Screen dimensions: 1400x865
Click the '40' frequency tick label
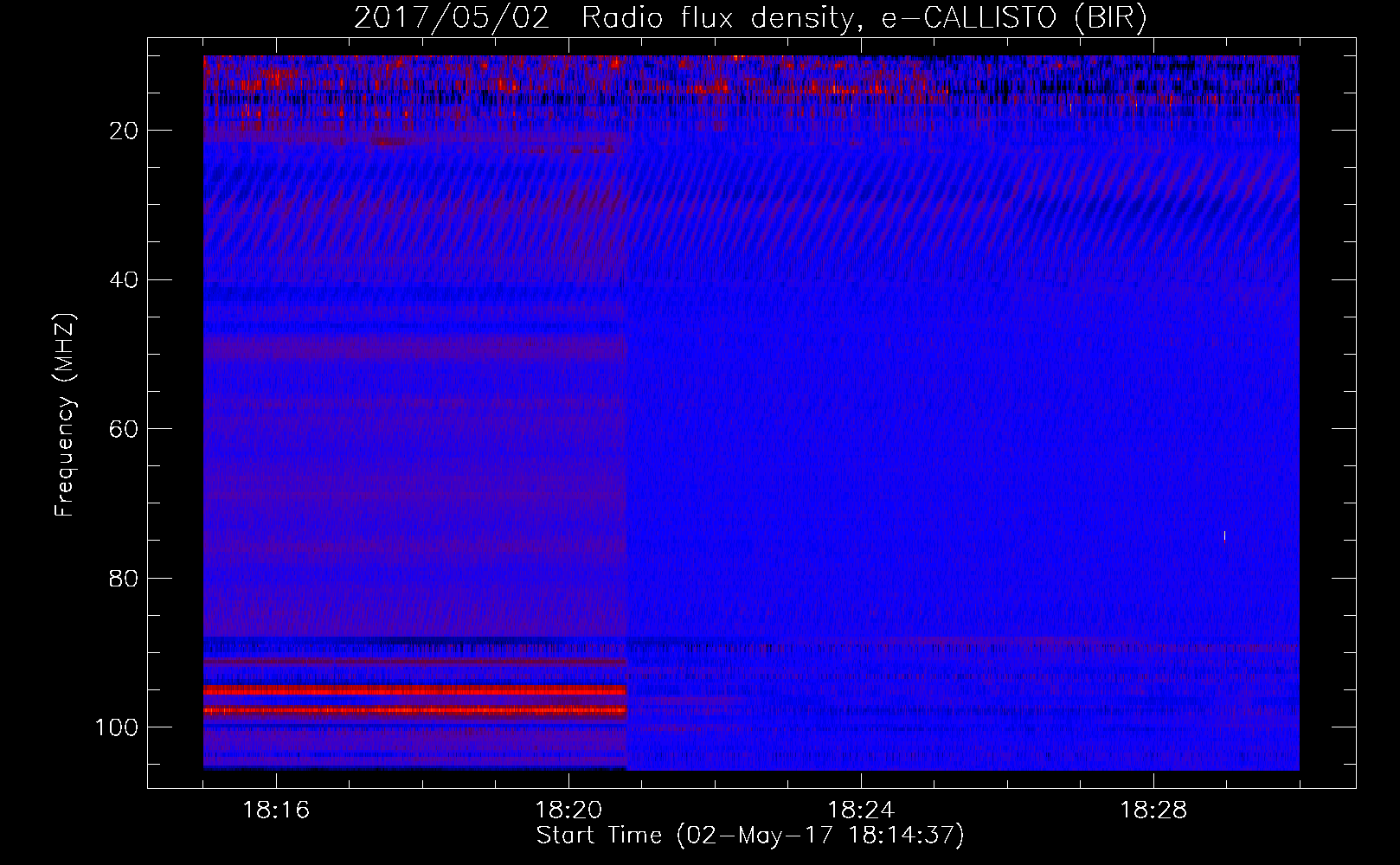coord(125,280)
